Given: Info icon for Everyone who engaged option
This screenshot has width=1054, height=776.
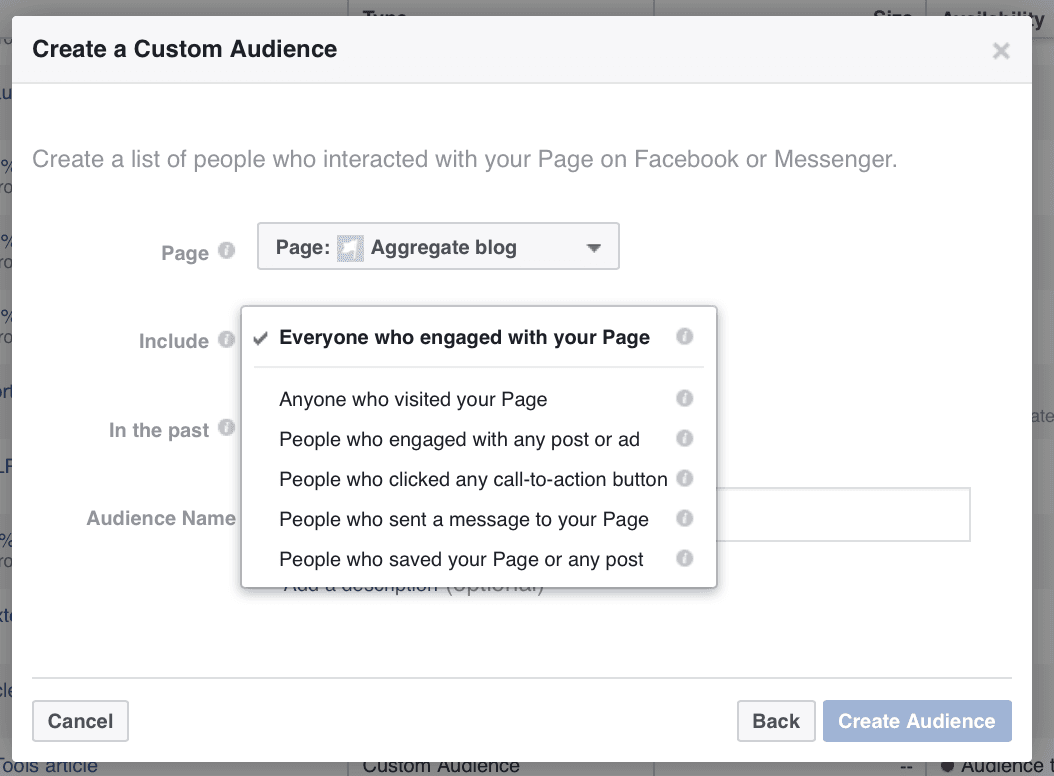Looking at the screenshot, I should coord(684,336).
